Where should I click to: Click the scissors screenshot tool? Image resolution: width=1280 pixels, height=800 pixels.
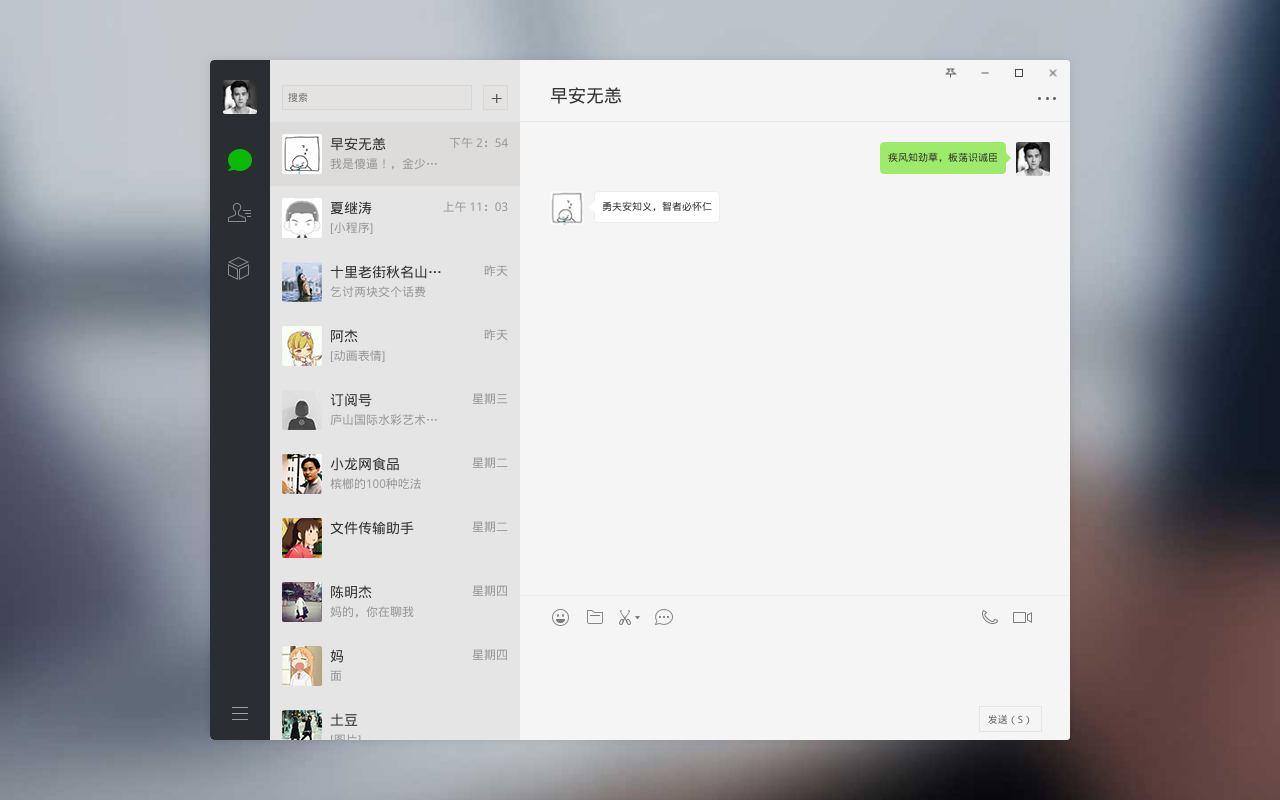625,617
